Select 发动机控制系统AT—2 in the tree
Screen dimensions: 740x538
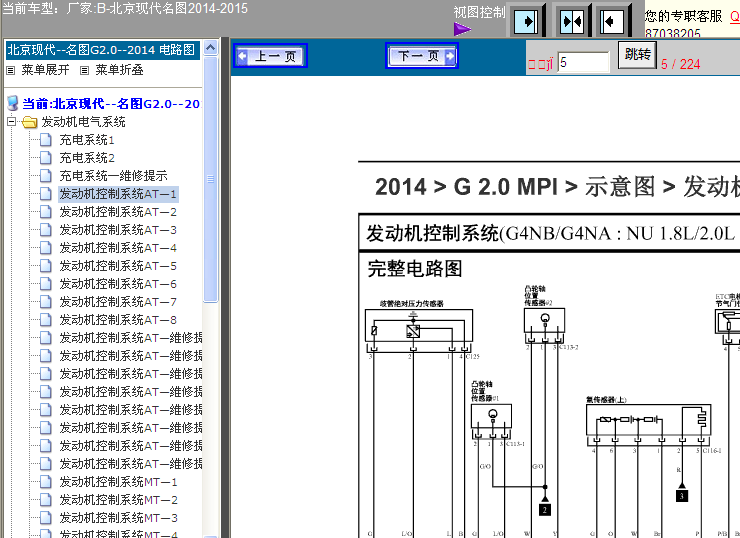click(x=118, y=212)
